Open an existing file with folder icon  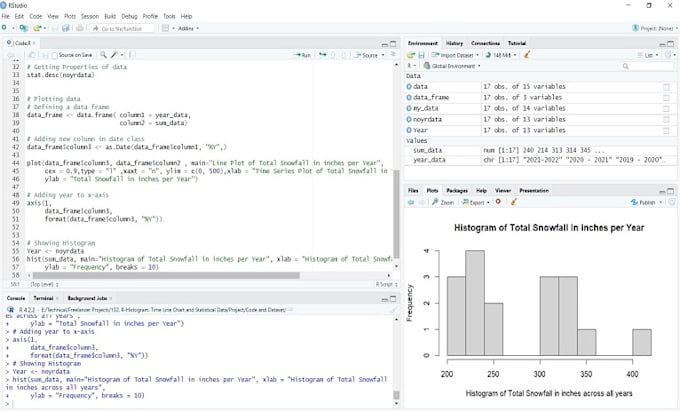click(37, 28)
